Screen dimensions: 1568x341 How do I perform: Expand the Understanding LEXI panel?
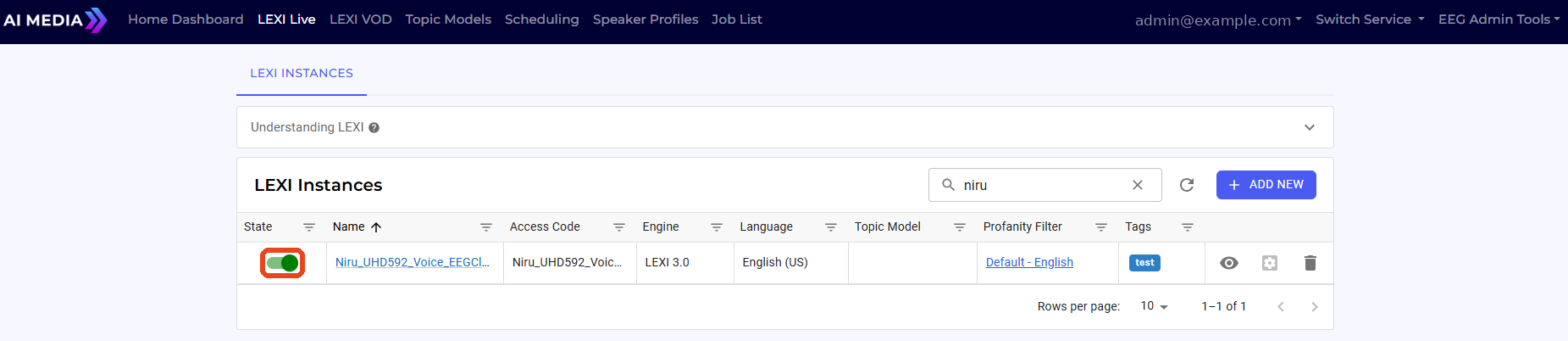[1310, 127]
